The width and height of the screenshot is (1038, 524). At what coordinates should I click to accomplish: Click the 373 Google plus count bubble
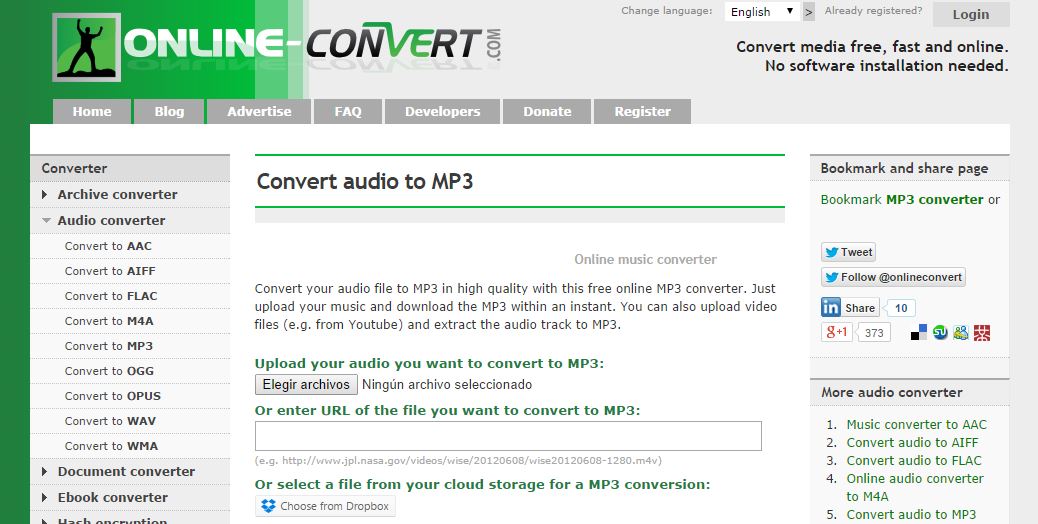pyautogui.click(x=874, y=333)
